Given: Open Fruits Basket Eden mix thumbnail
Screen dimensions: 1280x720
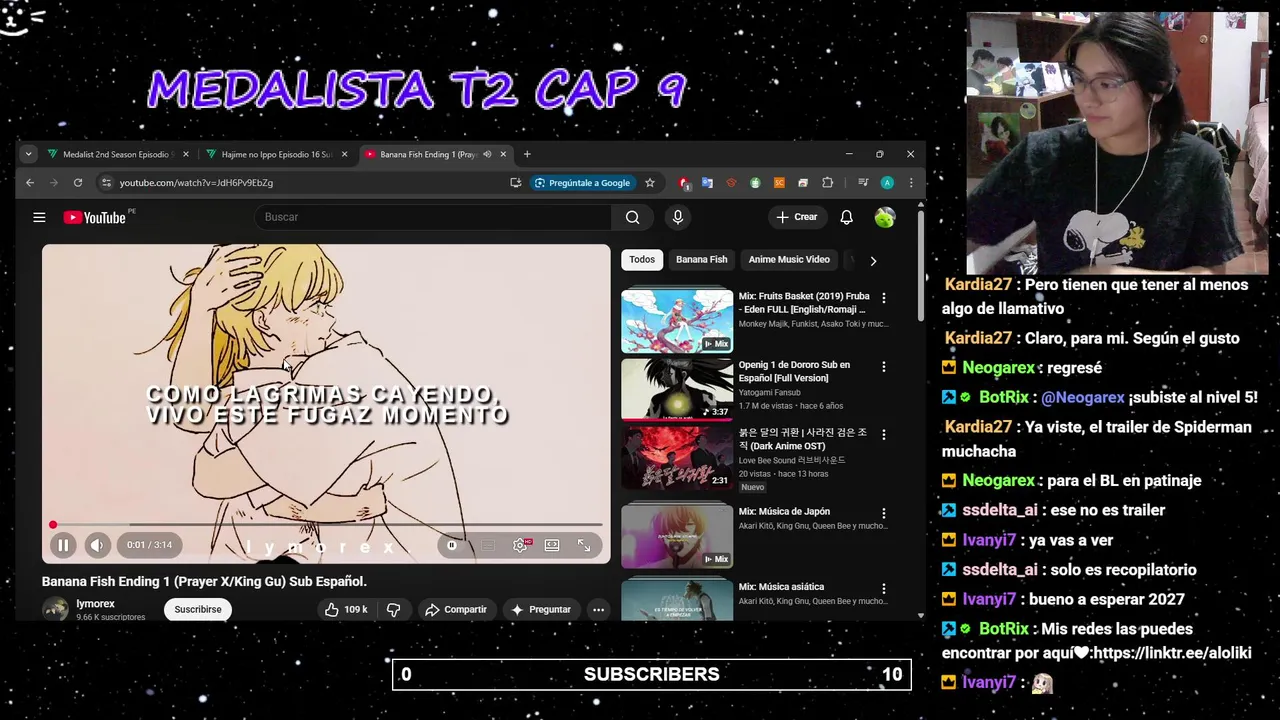Looking at the screenshot, I should point(677,321).
